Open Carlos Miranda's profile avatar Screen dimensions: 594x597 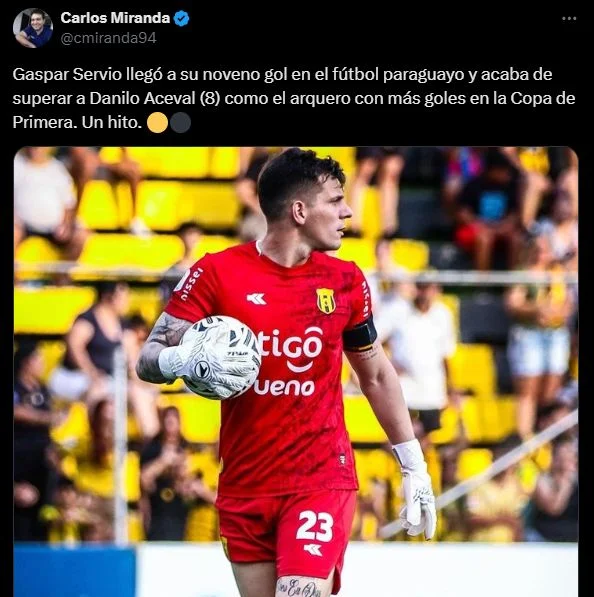tap(33, 28)
